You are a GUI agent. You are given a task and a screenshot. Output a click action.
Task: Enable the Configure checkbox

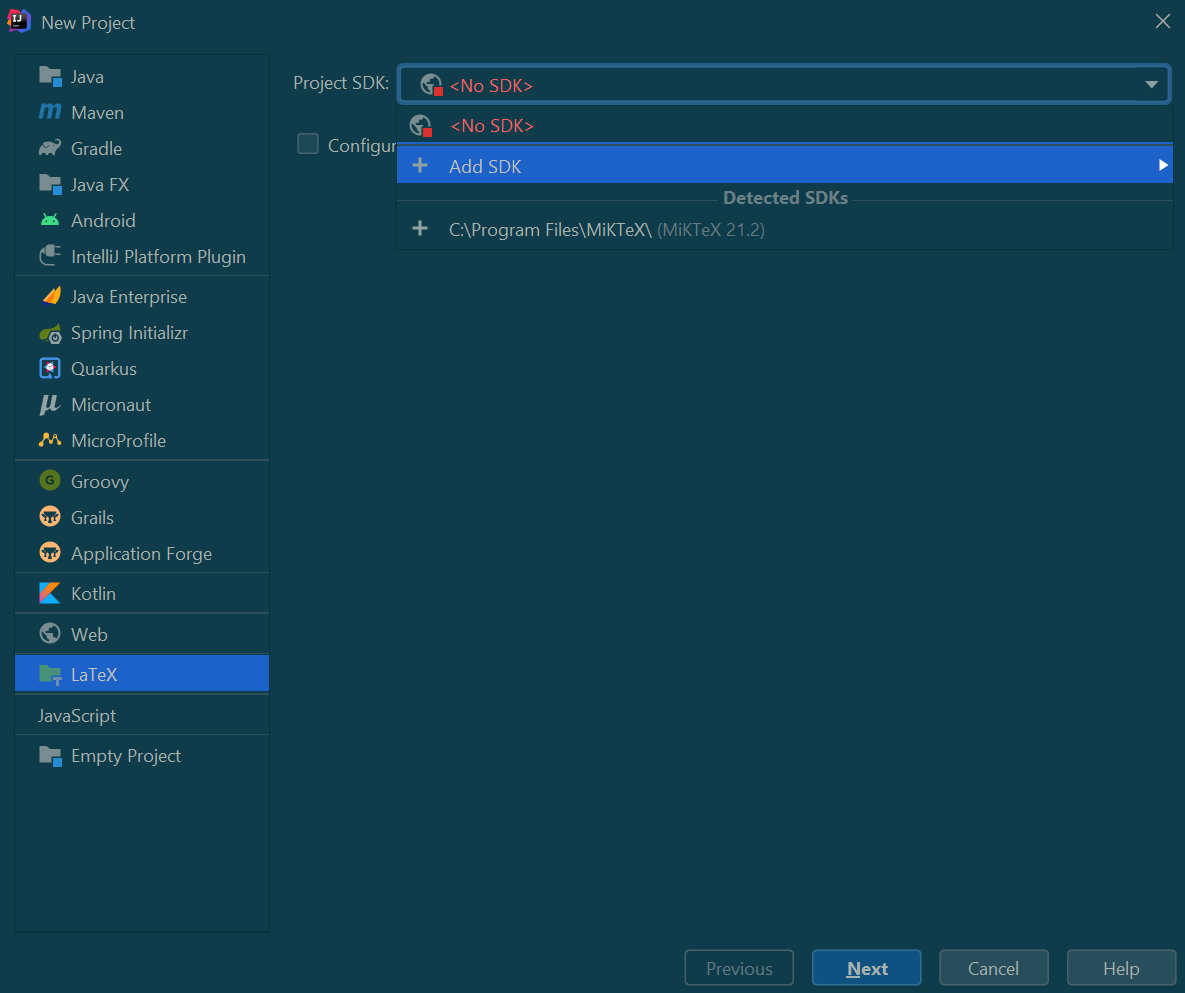(x=307, y=143)
